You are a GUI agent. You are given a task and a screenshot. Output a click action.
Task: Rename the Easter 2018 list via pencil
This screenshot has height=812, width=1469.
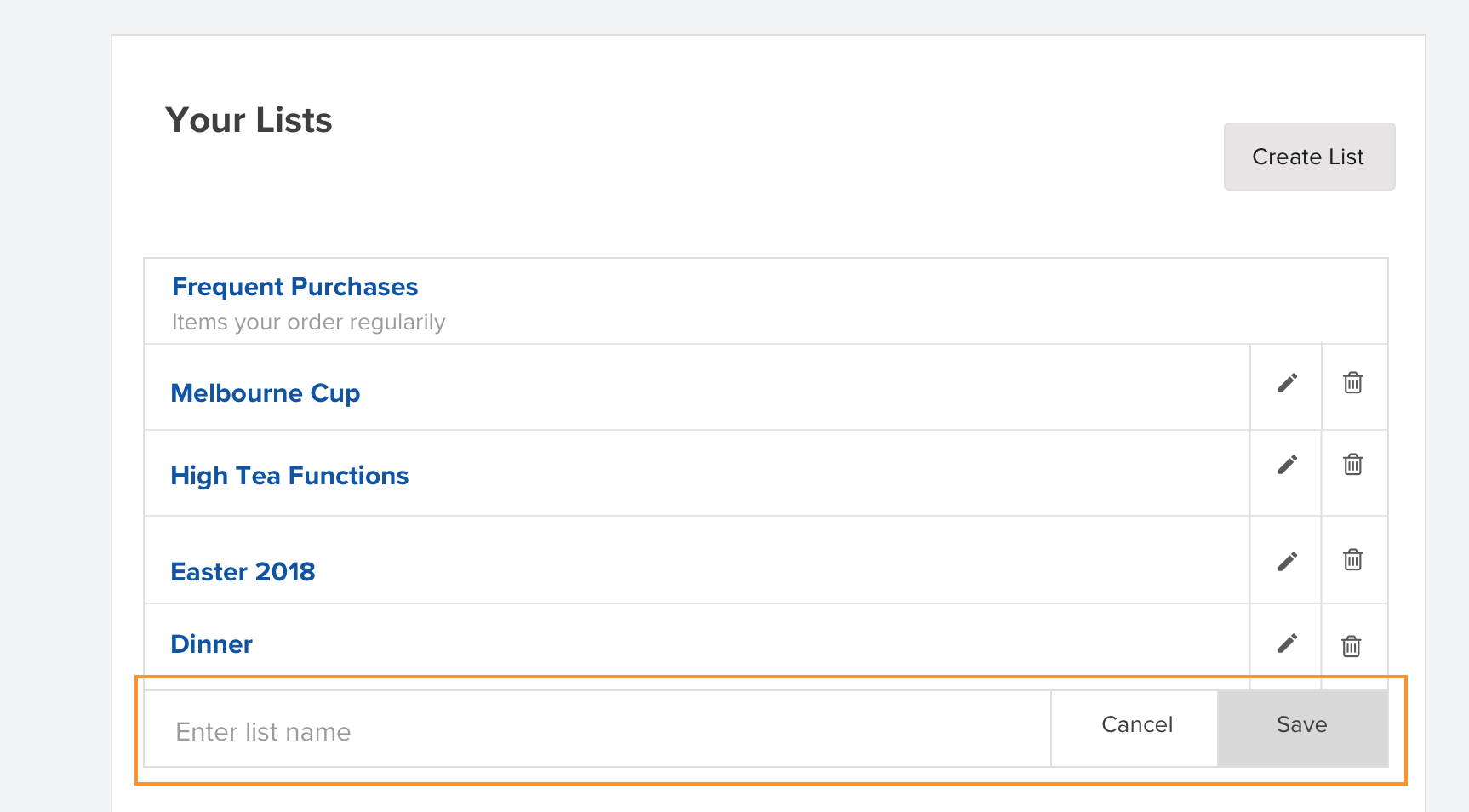tap(1287, 561)
